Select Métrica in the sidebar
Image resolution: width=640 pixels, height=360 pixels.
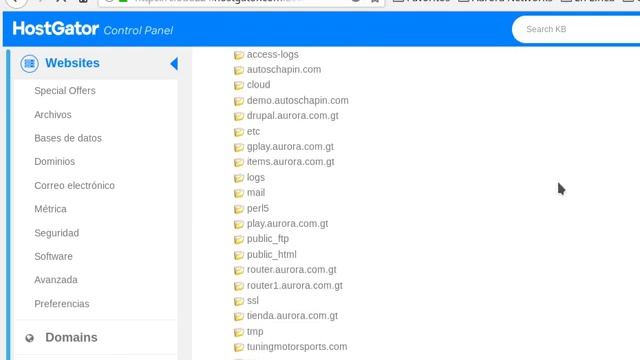(x=50, y=209)
